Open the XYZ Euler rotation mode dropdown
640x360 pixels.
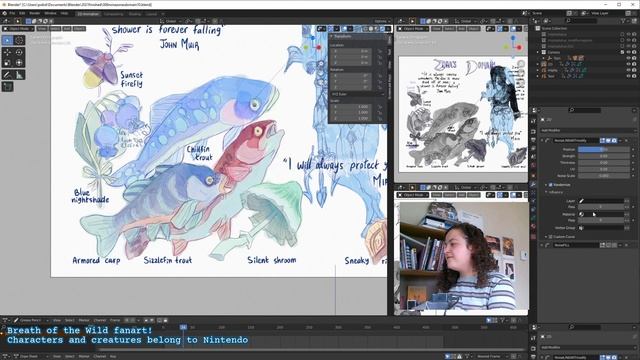[x=358, y=94]
